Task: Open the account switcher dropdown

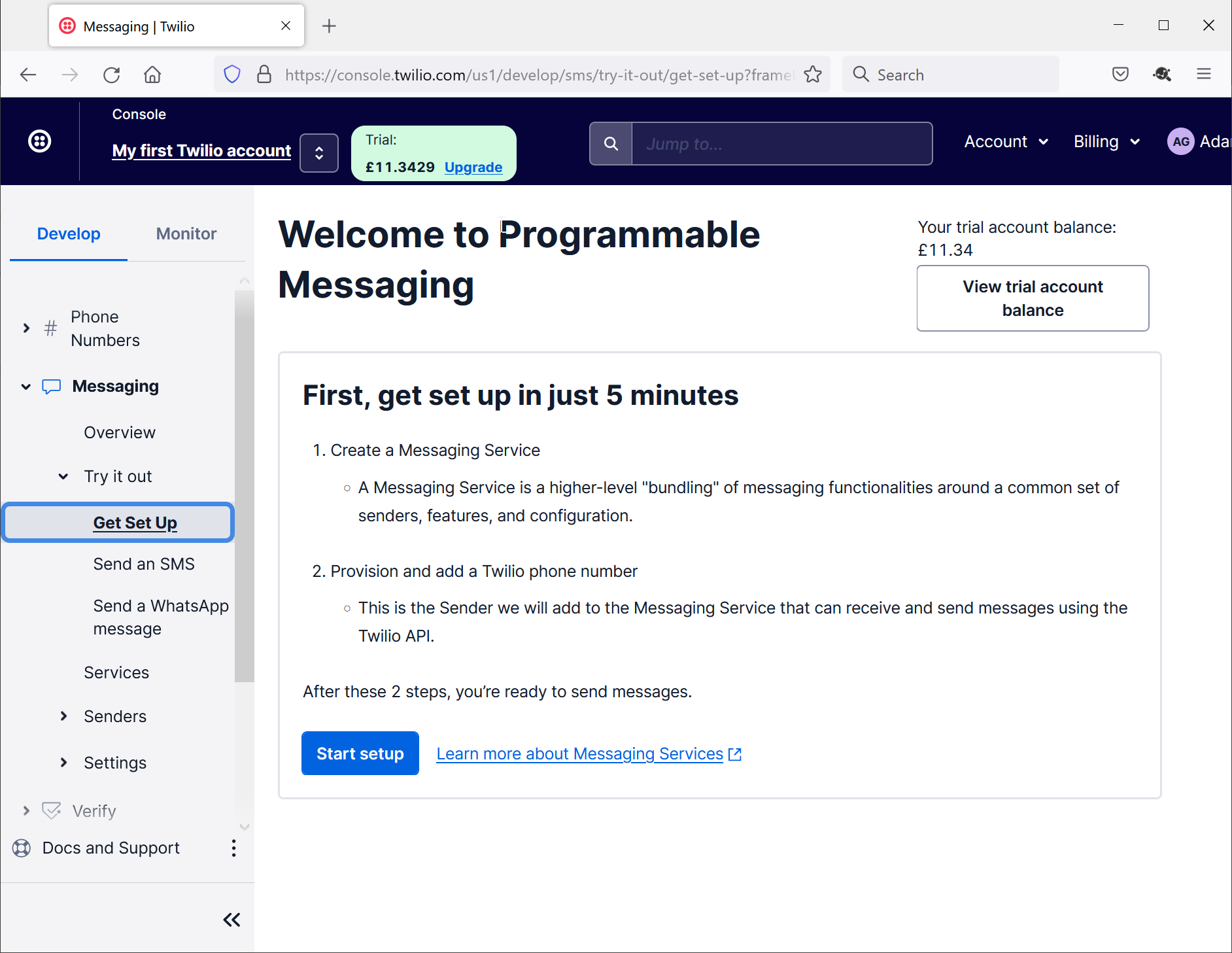Action: [319, 153]
